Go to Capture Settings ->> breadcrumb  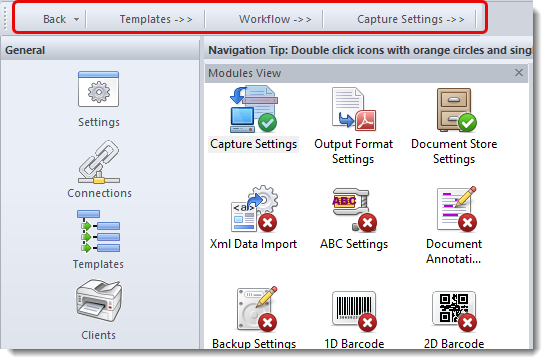click(x=411, y=19)
